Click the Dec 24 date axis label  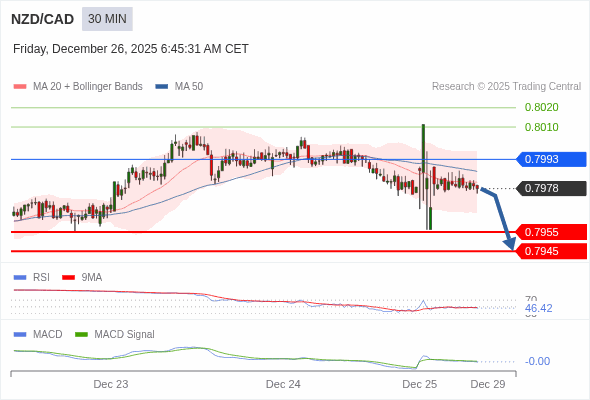[283, 384]
